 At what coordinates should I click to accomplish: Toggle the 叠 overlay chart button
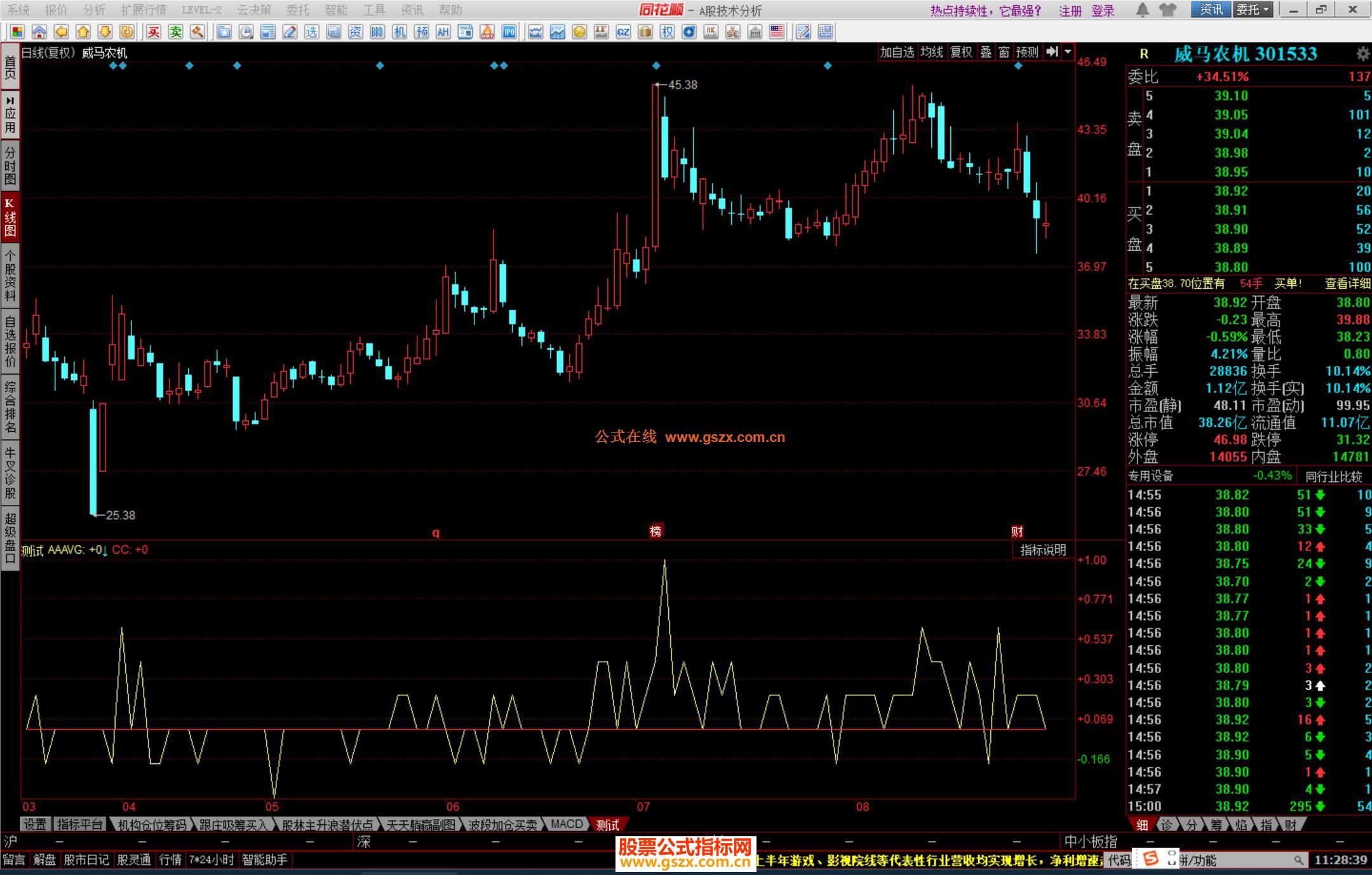pyautogui.click(x=985, y=52)
